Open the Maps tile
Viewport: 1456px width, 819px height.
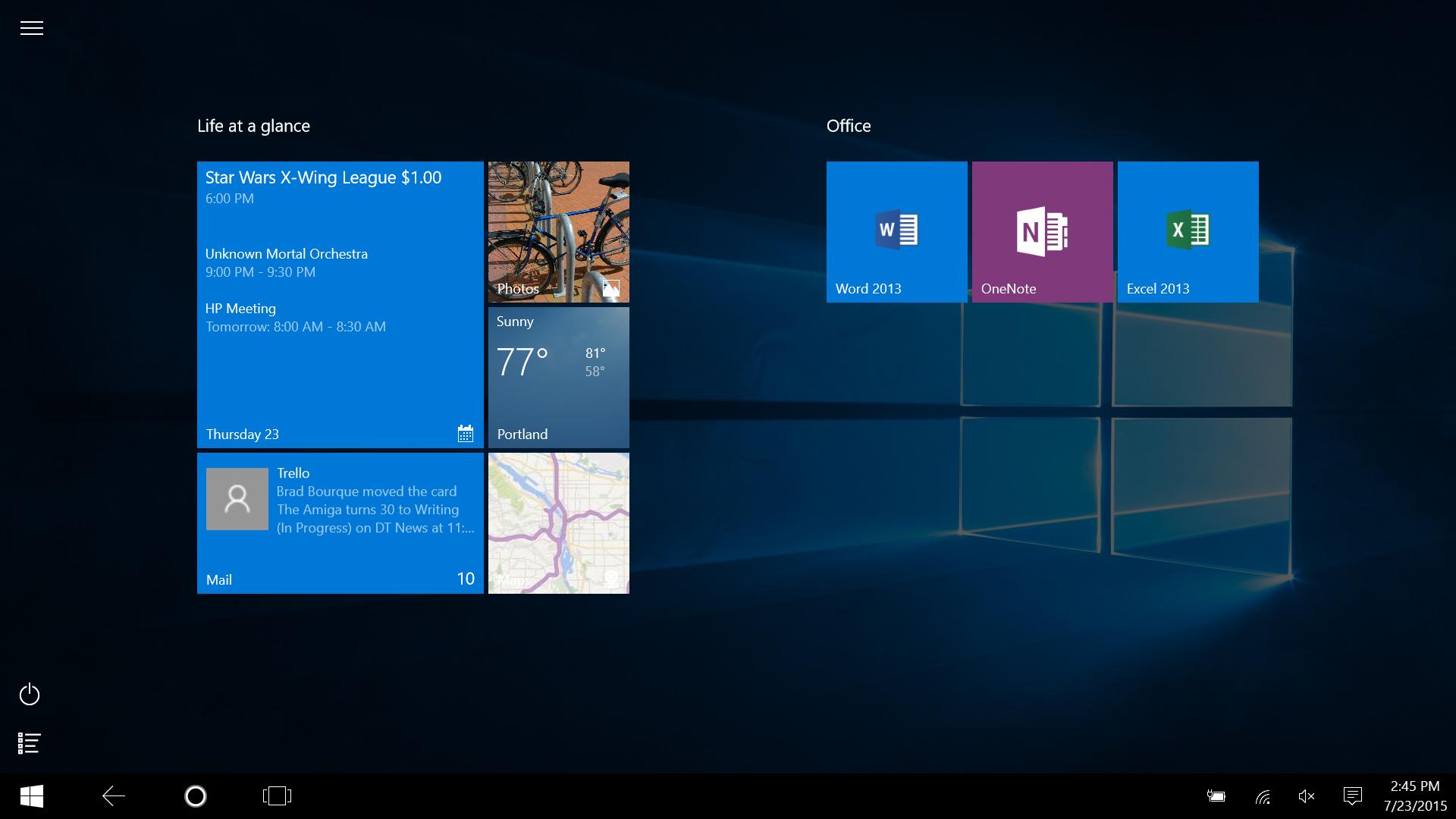click(559, 523)
